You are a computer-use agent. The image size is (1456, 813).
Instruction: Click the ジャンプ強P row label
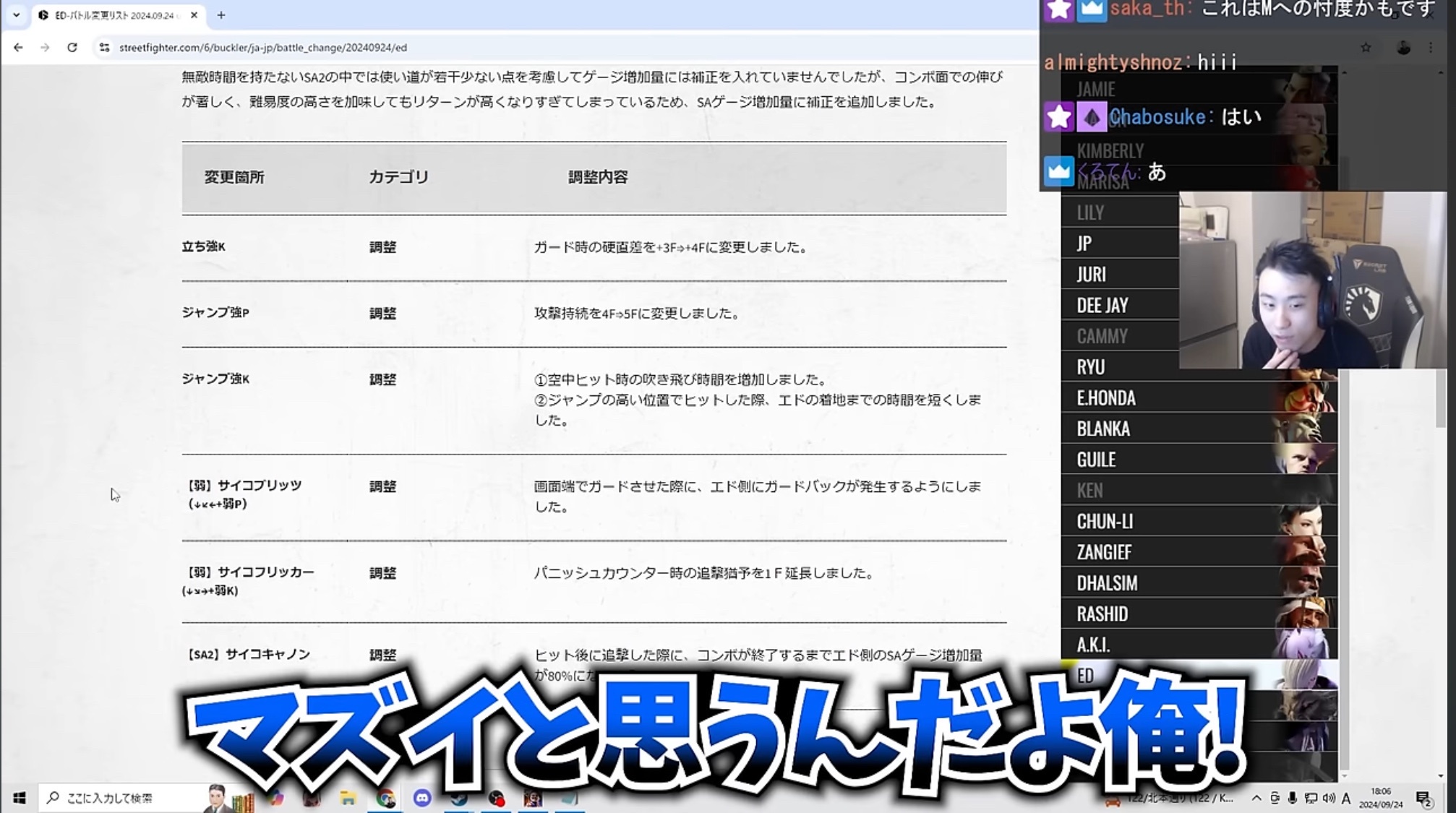click(x=215, y=313)
